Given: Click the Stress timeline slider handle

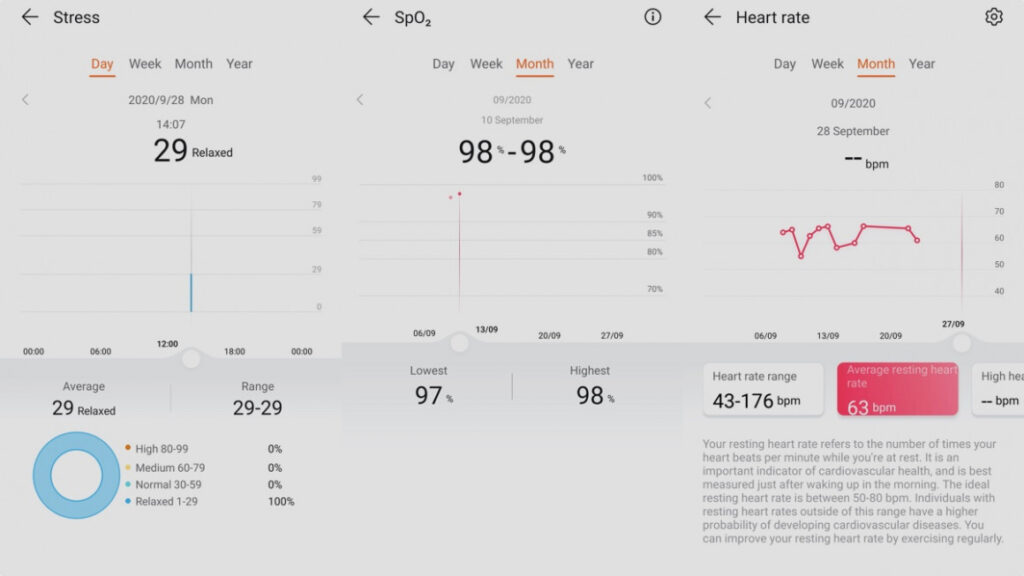Looking at the screenshot, I should pos(191,358).
